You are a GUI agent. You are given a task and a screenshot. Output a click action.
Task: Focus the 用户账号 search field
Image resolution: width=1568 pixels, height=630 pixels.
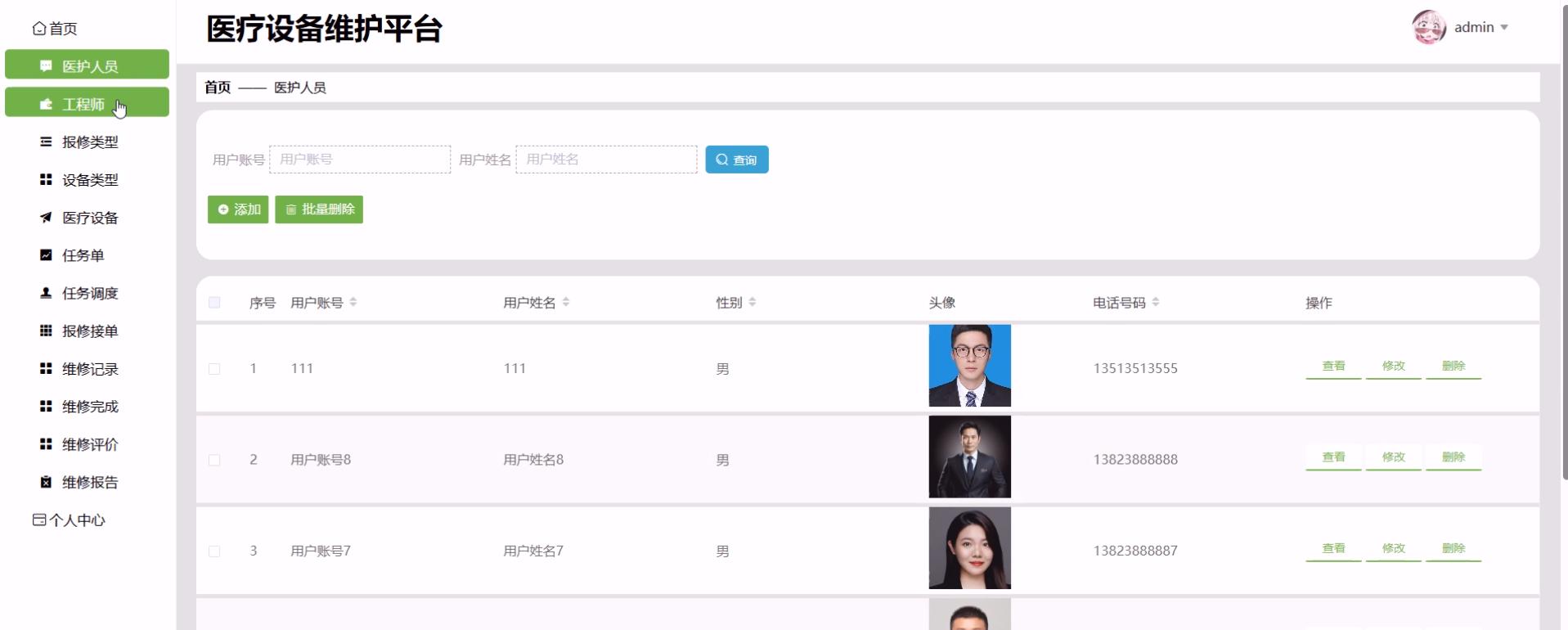(360, 160)
